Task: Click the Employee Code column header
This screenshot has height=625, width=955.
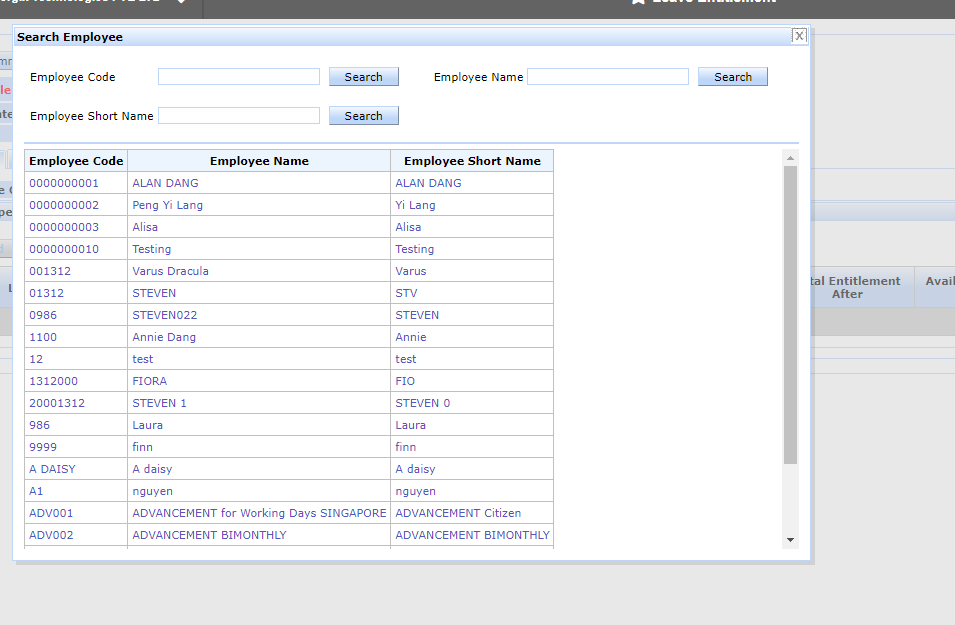Action: click(76, 161)
